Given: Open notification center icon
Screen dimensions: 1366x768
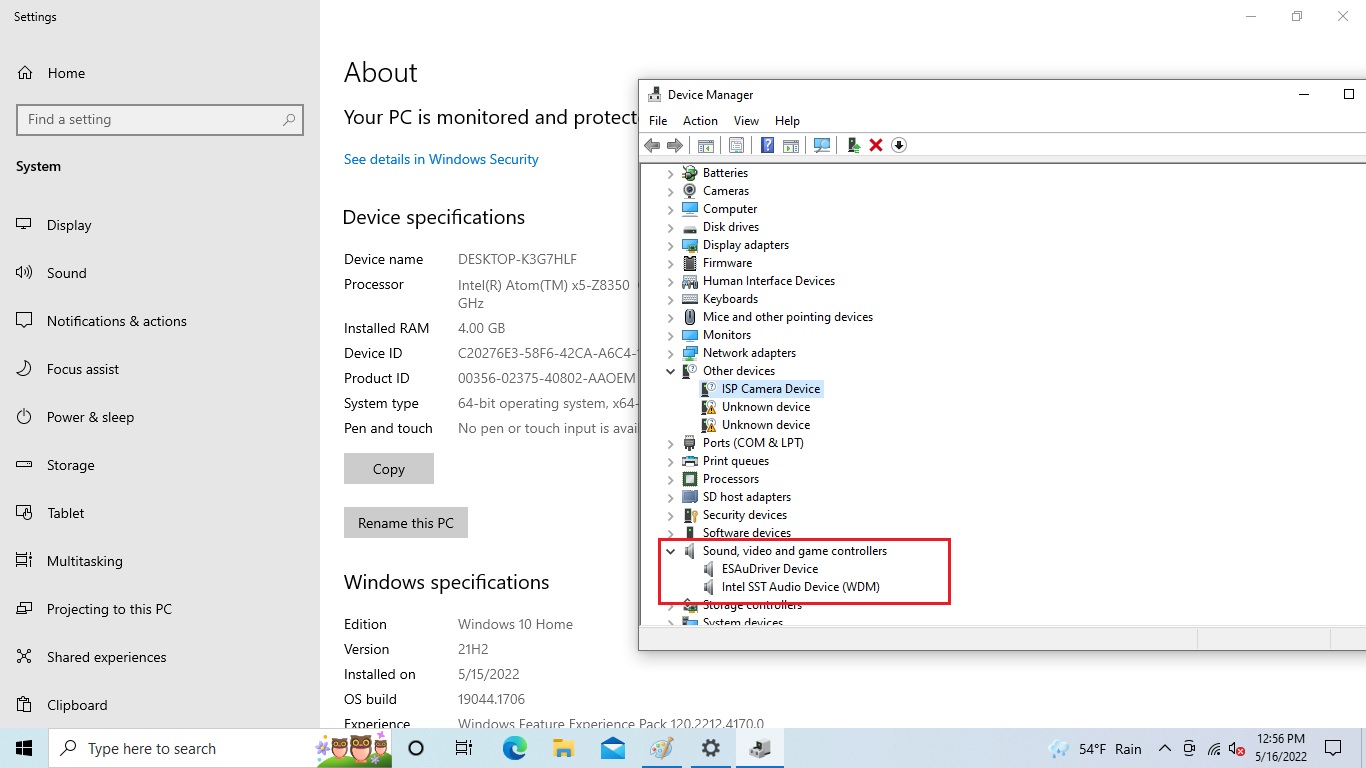Looking at the screenshot, I should click(1333, 748).
